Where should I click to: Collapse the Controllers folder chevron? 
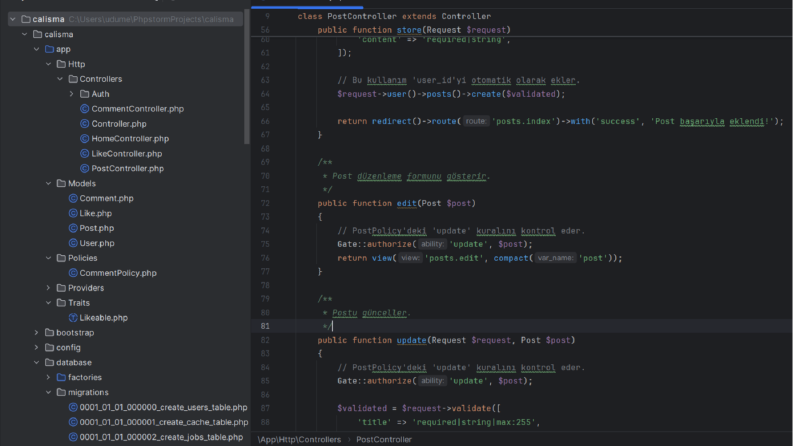(60, 79)
